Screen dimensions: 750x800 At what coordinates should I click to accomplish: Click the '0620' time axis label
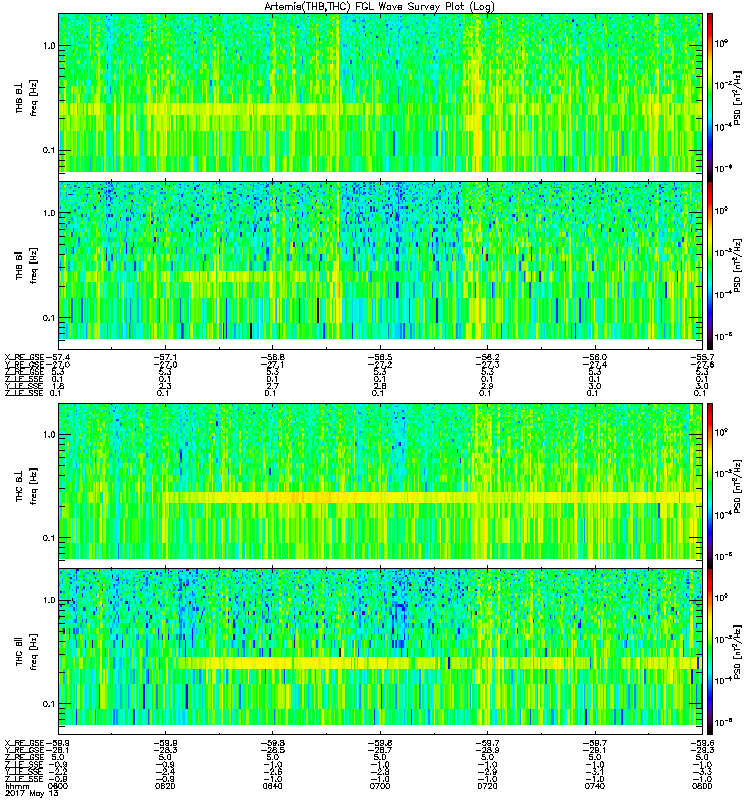click(164, 786)
